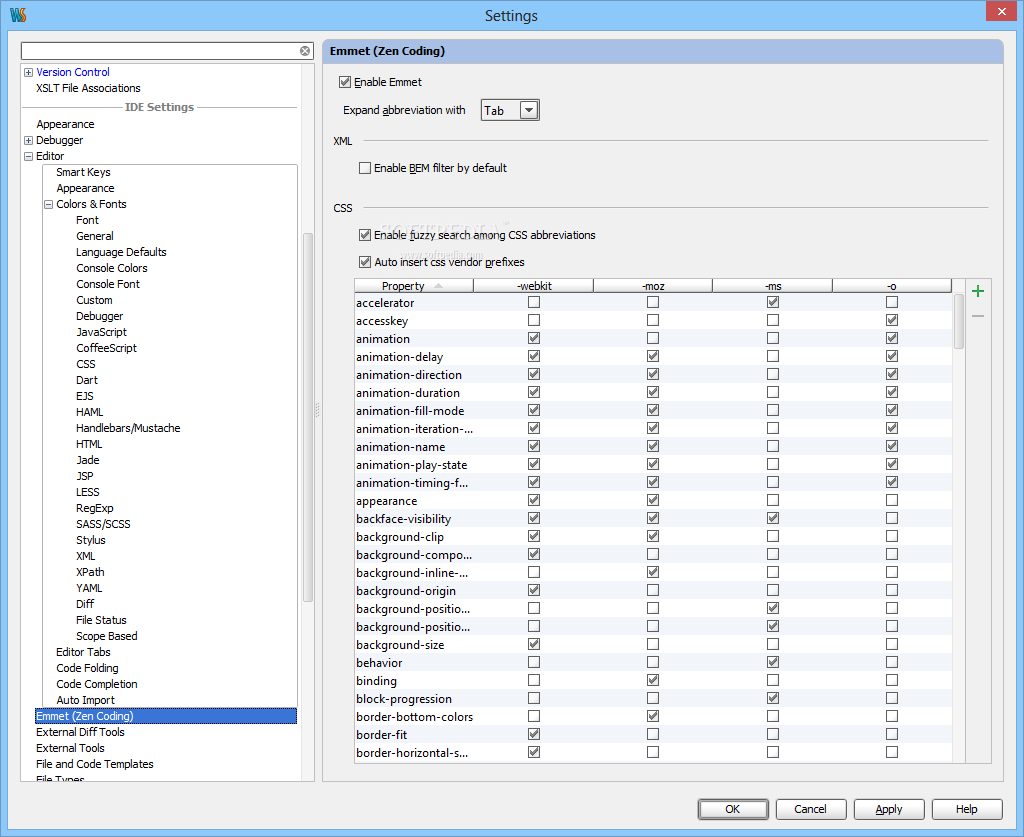Toggle Enable Emmet checkbox

coord(345,82)
